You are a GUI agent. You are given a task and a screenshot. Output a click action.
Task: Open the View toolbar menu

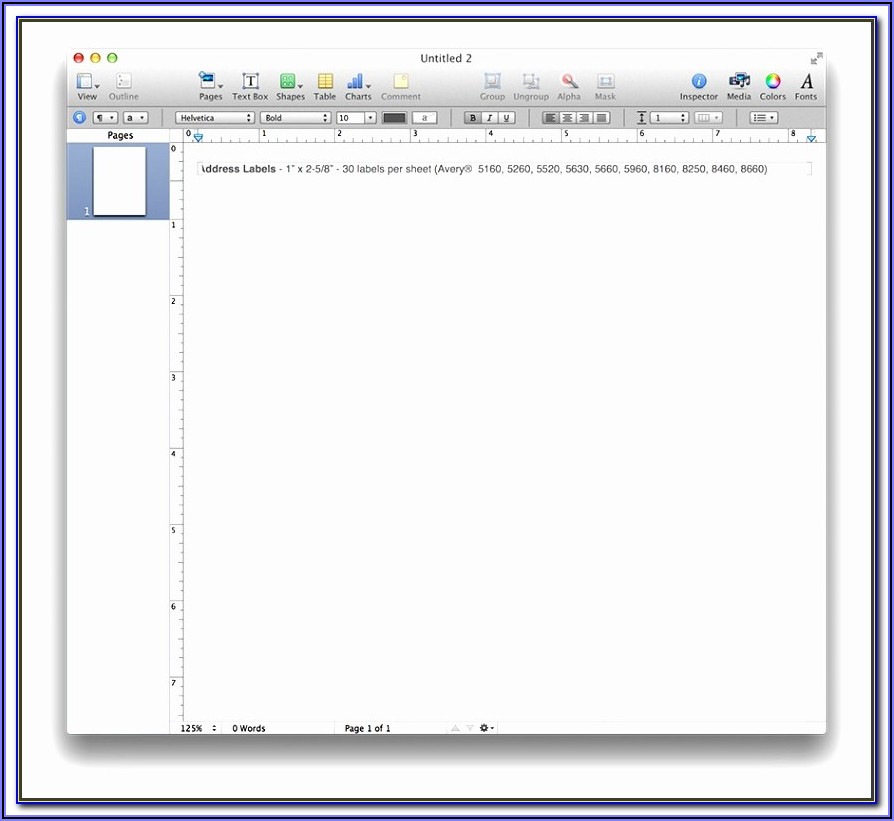pyautogui.click(x=87, y=87)
